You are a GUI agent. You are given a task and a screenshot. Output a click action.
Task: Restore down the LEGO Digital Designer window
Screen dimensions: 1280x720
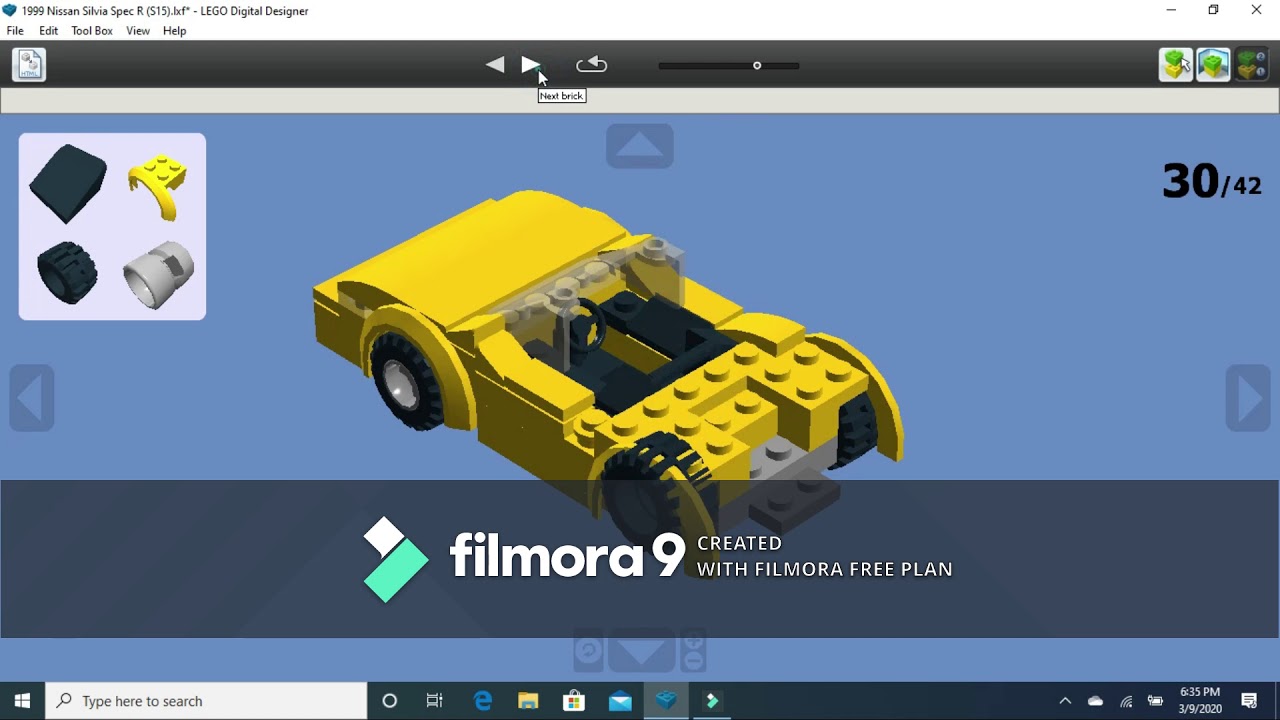tap(1213, 10)
